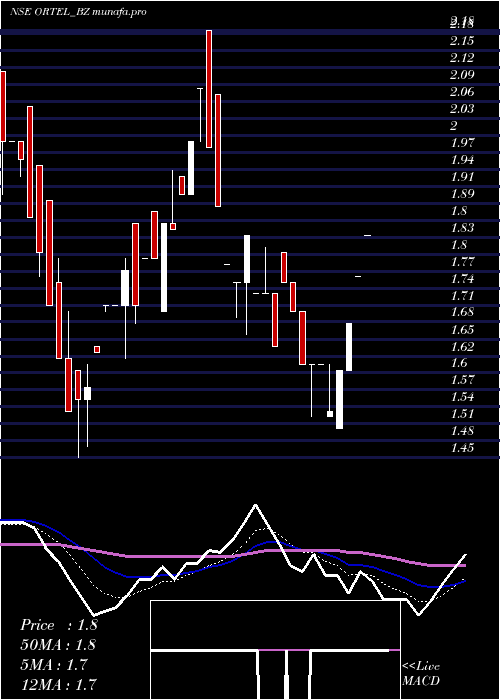Click the 1.6 price axis label
This screenshot has width=500, height=700.
click(459, 363)
